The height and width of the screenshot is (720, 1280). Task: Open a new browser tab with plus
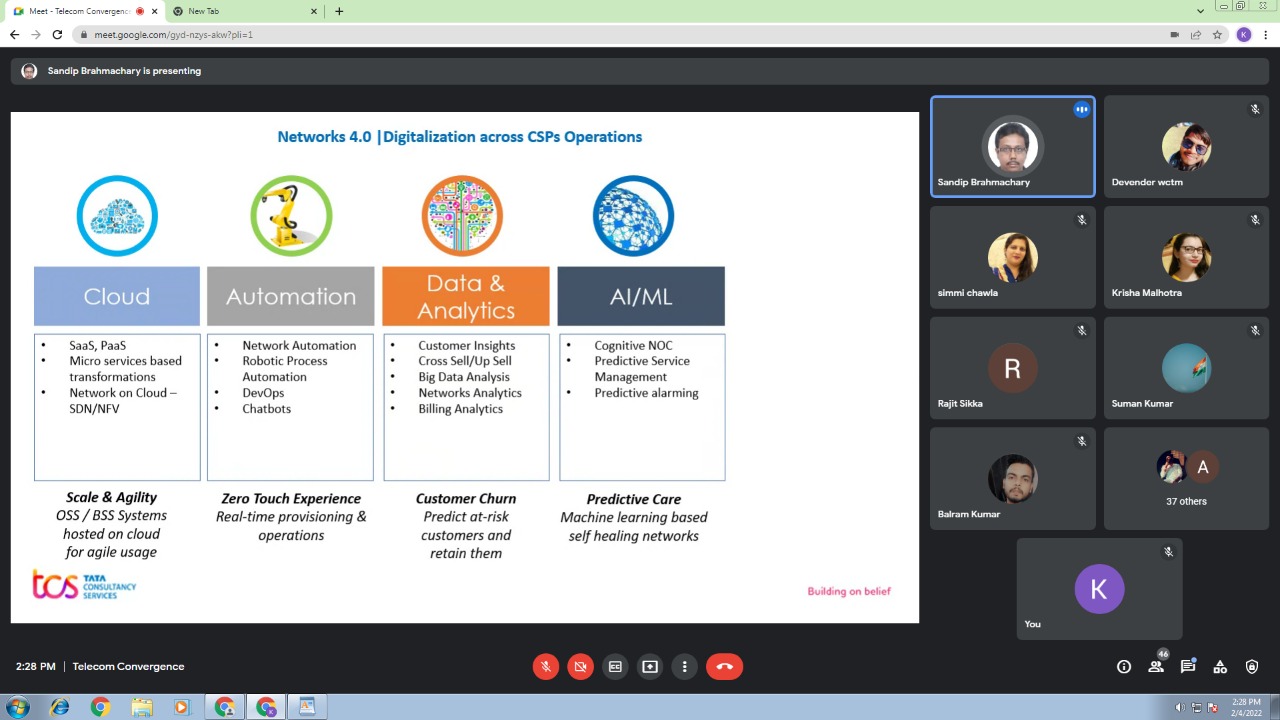[339, 11]
